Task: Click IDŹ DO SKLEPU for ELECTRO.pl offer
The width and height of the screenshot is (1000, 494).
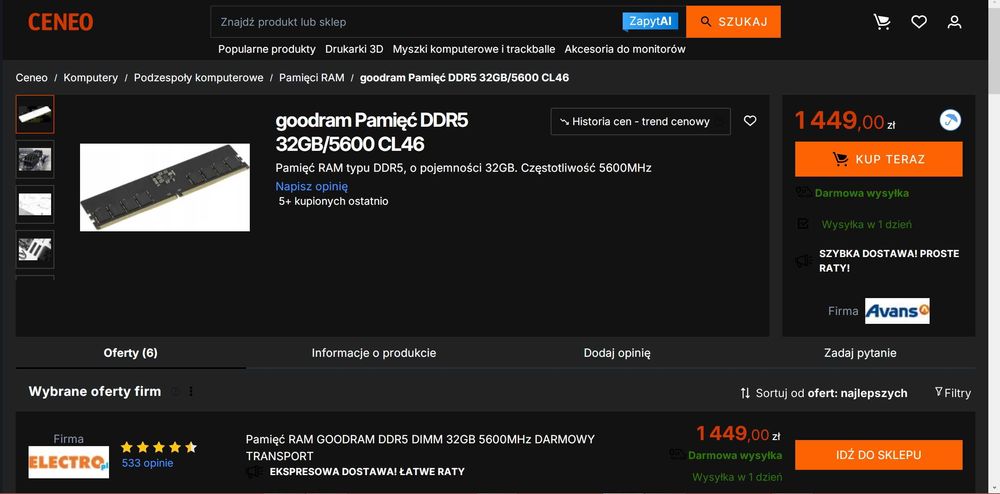Action: (x=878, y=455)
